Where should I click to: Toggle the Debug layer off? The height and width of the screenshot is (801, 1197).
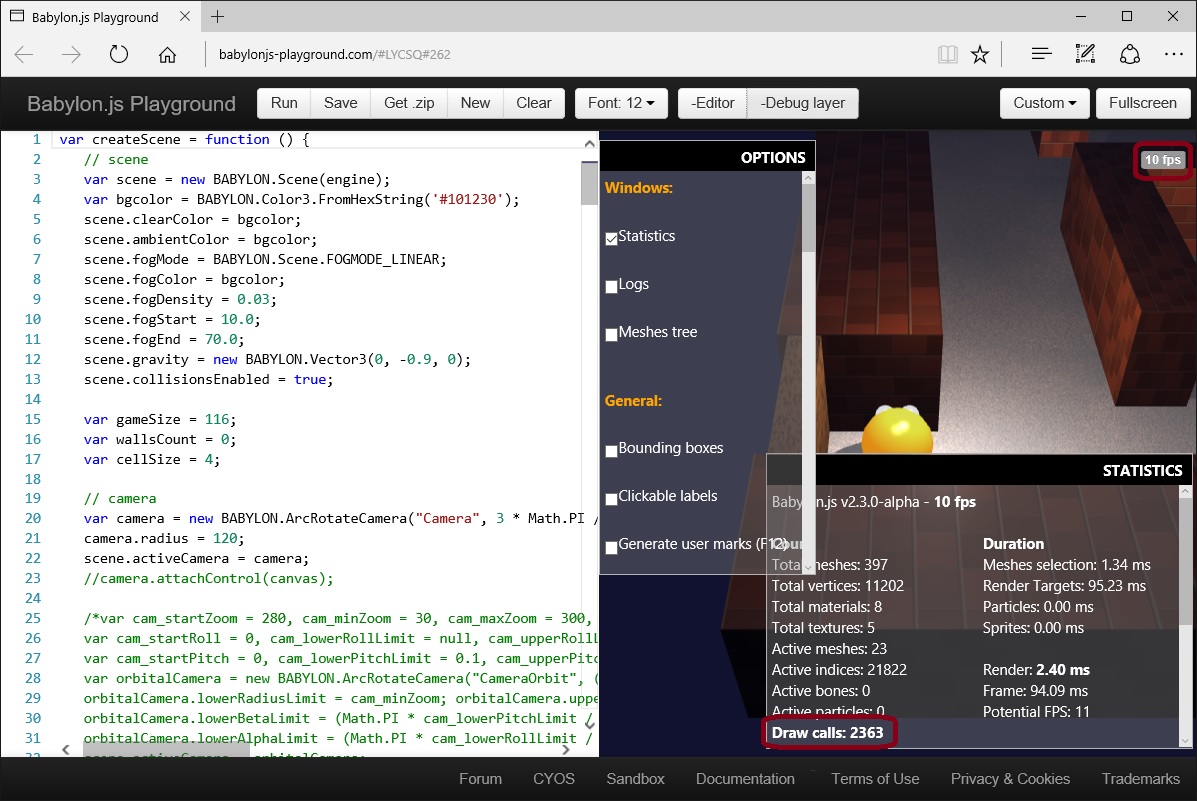click(x=802, y=103)
